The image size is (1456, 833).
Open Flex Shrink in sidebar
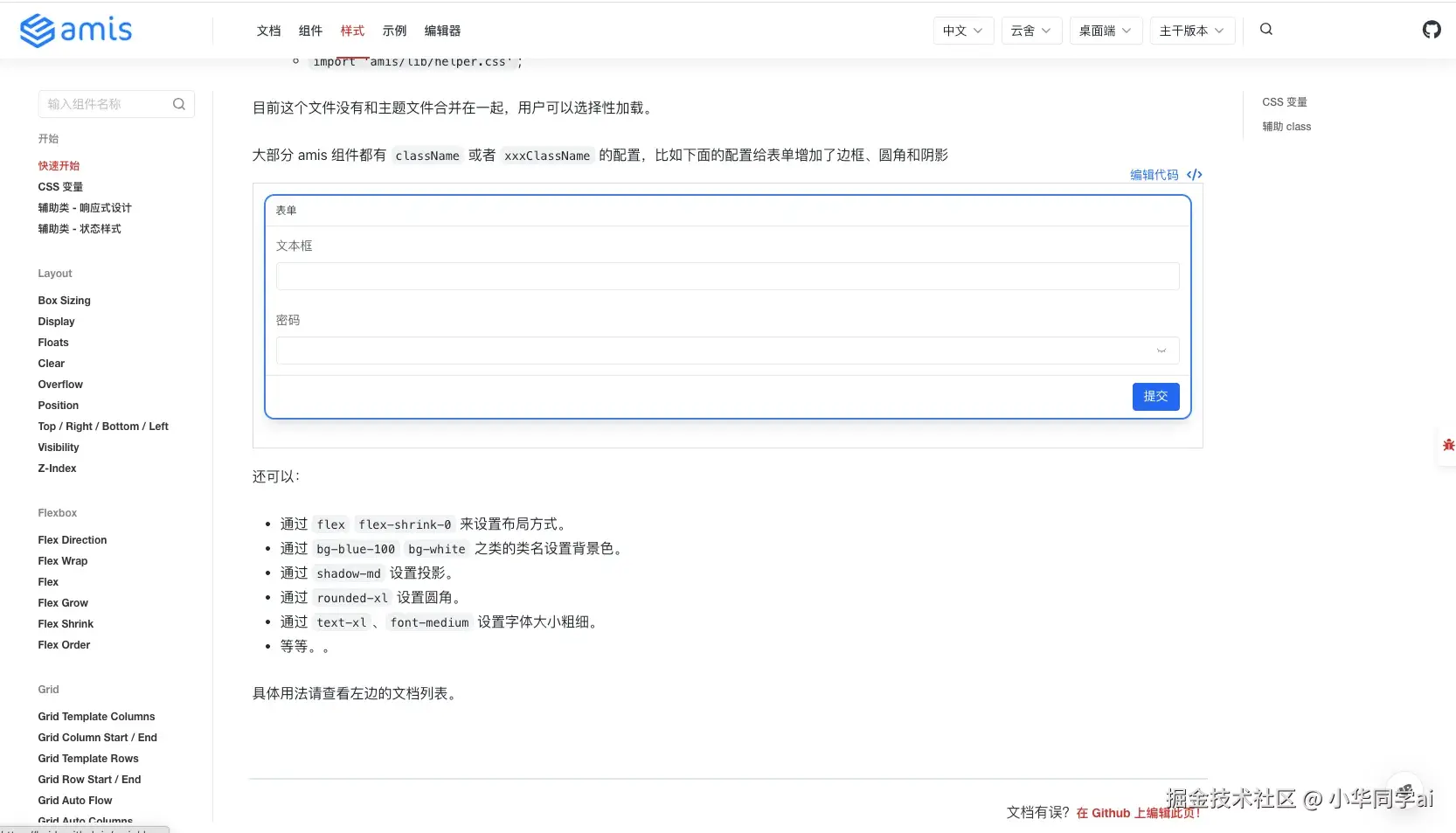click(66, 624)
